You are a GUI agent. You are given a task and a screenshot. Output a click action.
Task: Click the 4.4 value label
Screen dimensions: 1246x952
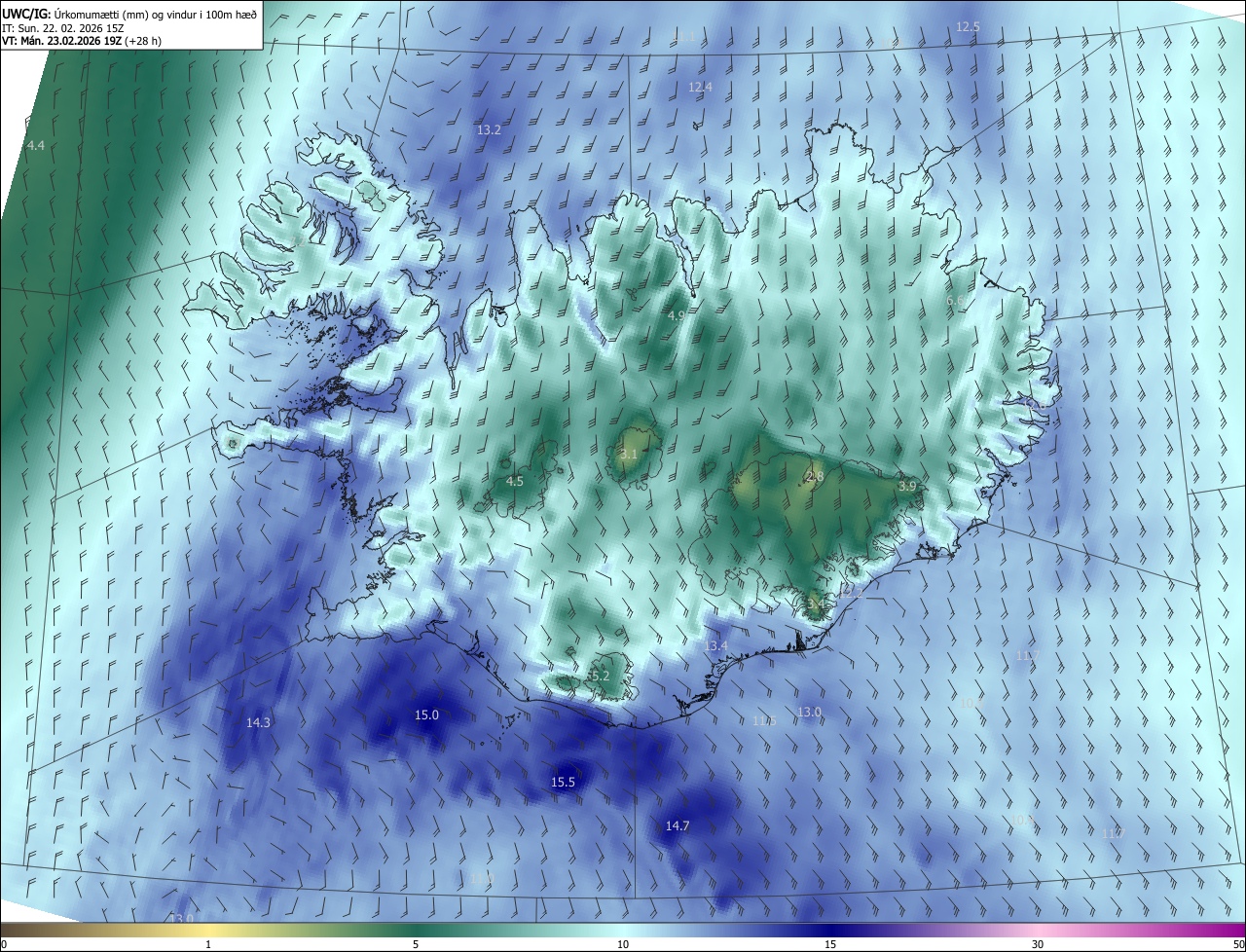coord(35,145)
